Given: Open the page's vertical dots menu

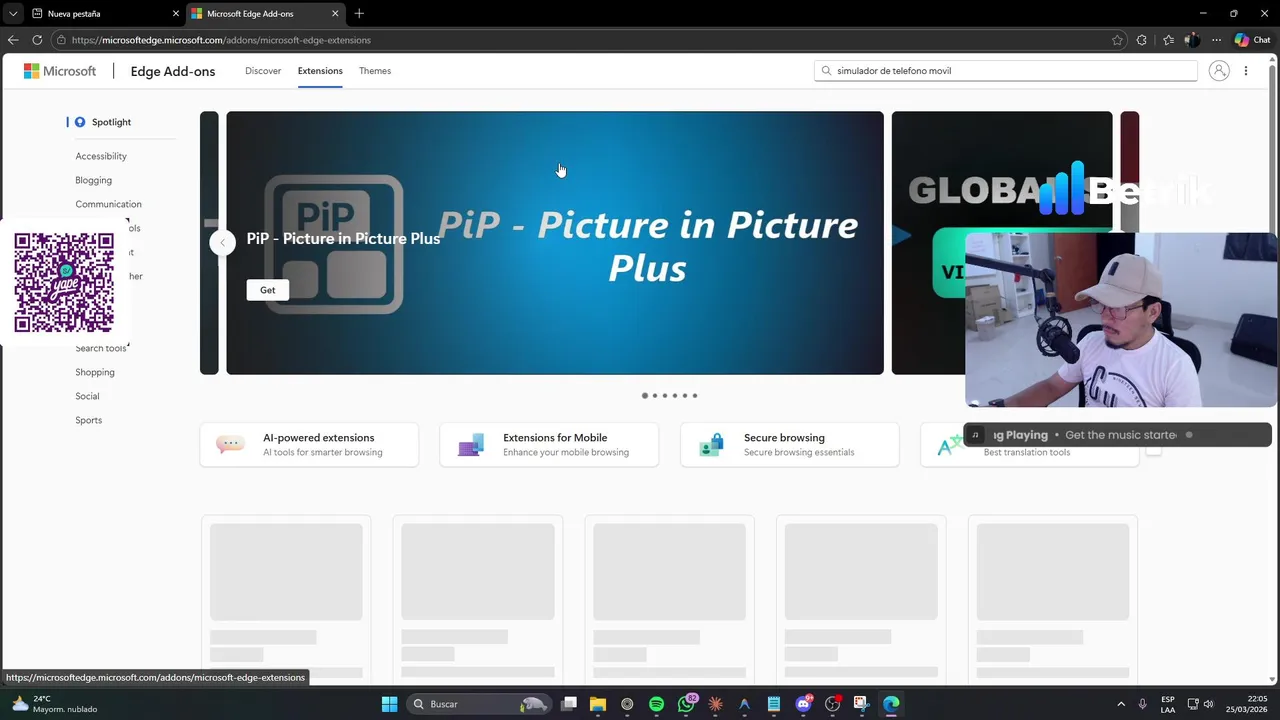Looking at the screenshot, I should click(1246, 71).
